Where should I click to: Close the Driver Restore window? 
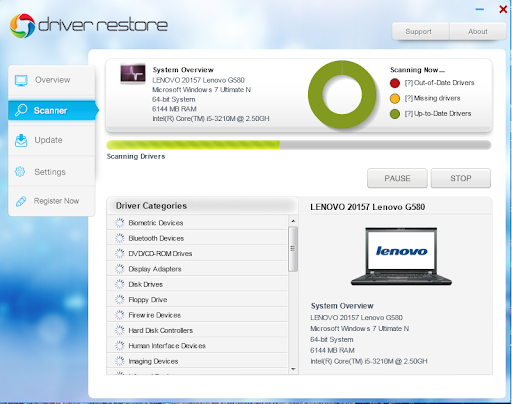point(503,9)
